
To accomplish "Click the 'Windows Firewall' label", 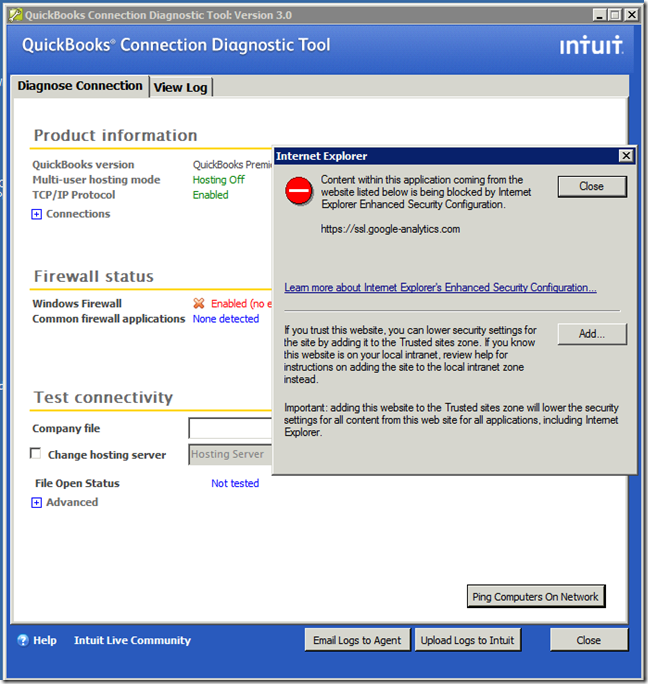I will [x=77, y=304].
